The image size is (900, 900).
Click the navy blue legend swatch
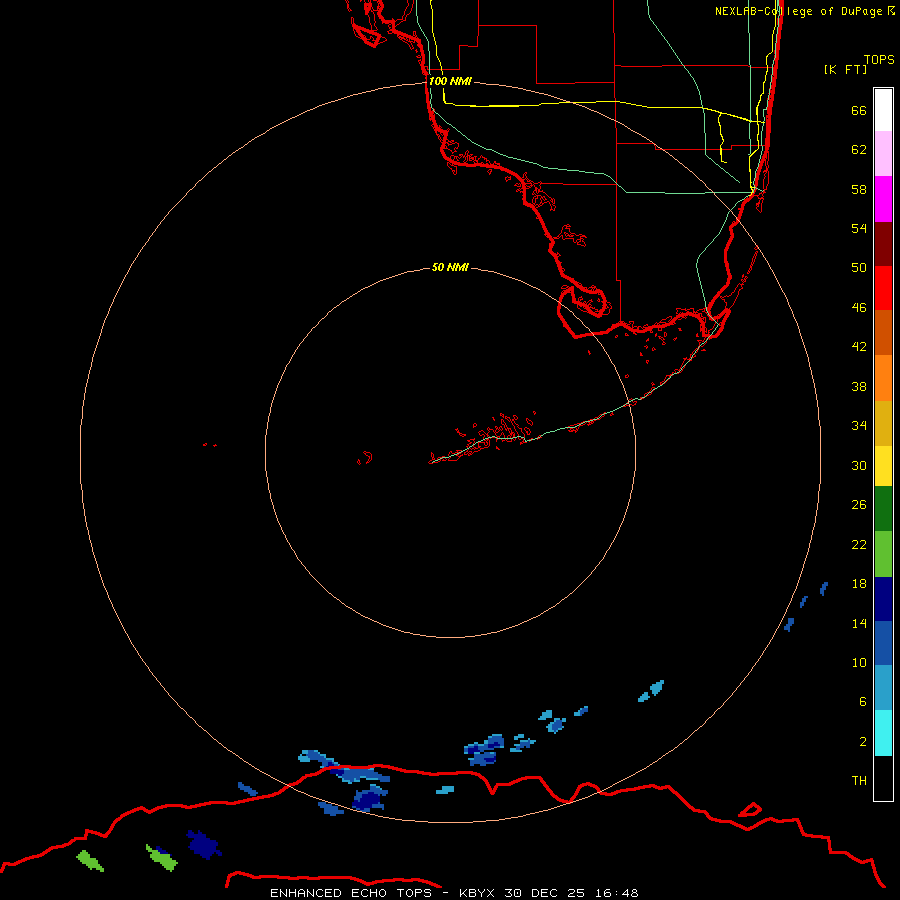[x=883, y=599]
